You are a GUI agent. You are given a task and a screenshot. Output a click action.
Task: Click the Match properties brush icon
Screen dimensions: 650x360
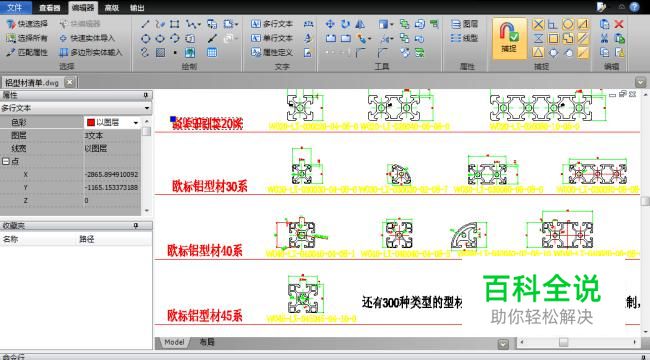tap(11, 53)
